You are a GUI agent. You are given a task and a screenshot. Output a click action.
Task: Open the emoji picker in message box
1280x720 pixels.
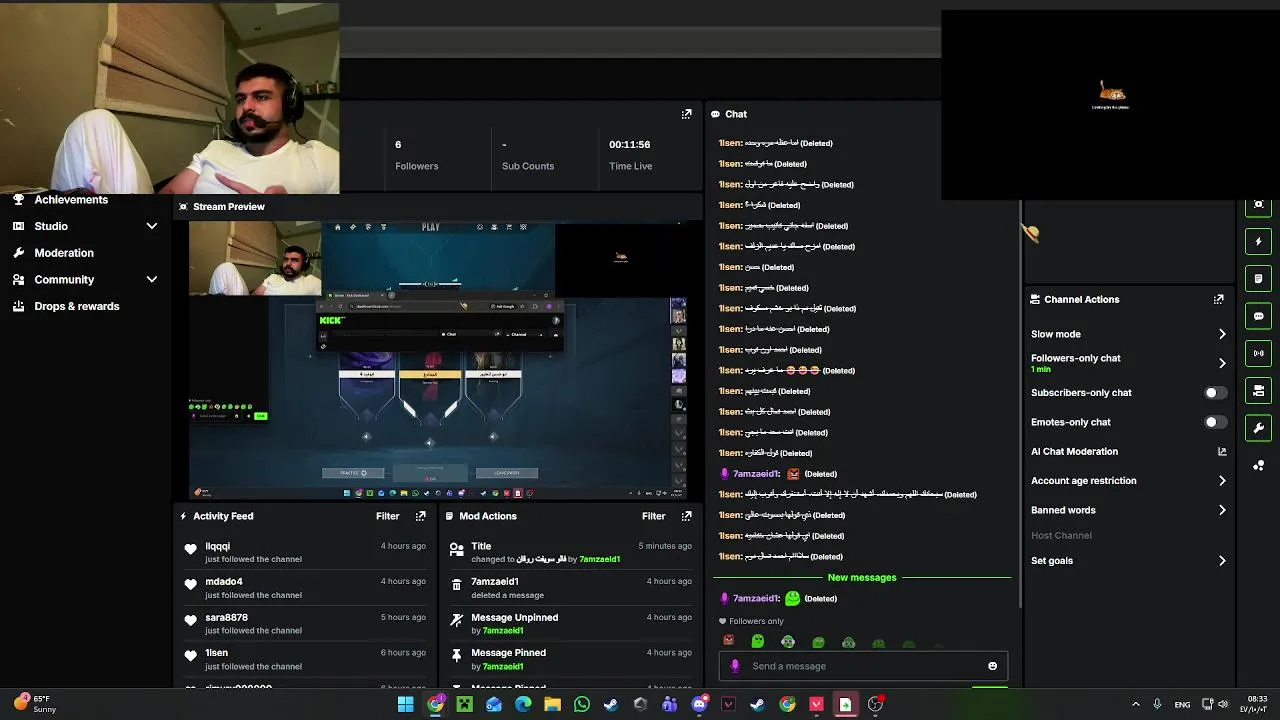tap(992, 666)
